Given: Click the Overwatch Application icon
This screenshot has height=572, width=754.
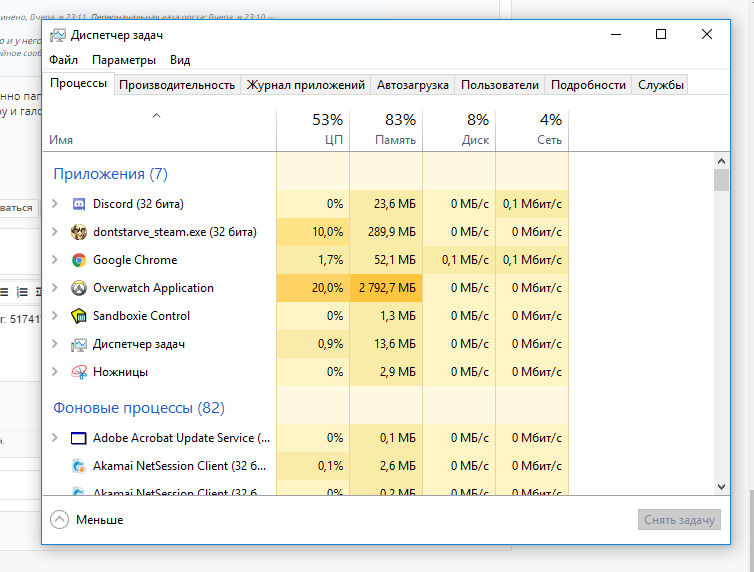Looking at the screenshot, I should (x=79, y=288).
